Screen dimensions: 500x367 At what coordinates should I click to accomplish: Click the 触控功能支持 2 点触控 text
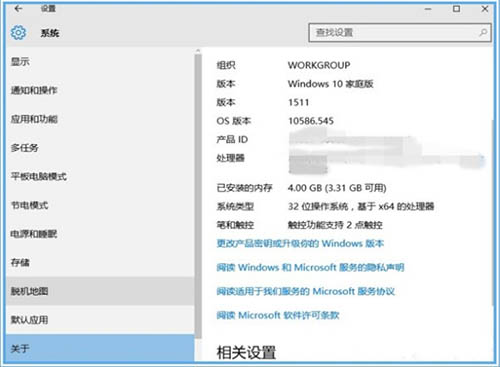335,225
